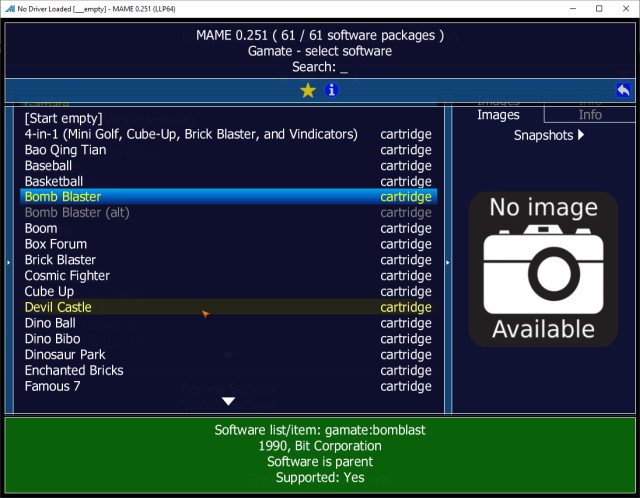Show more entries with the down arrow

click(229, 401)
